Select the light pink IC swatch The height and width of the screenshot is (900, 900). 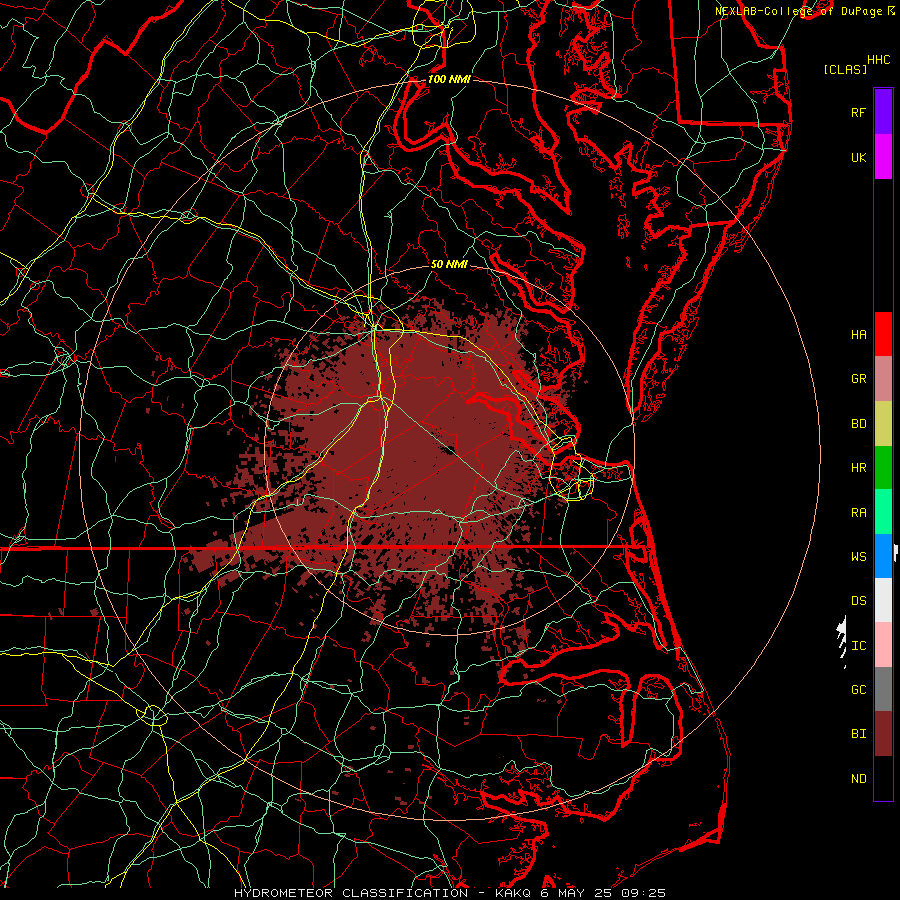click(x=883, y=645)
